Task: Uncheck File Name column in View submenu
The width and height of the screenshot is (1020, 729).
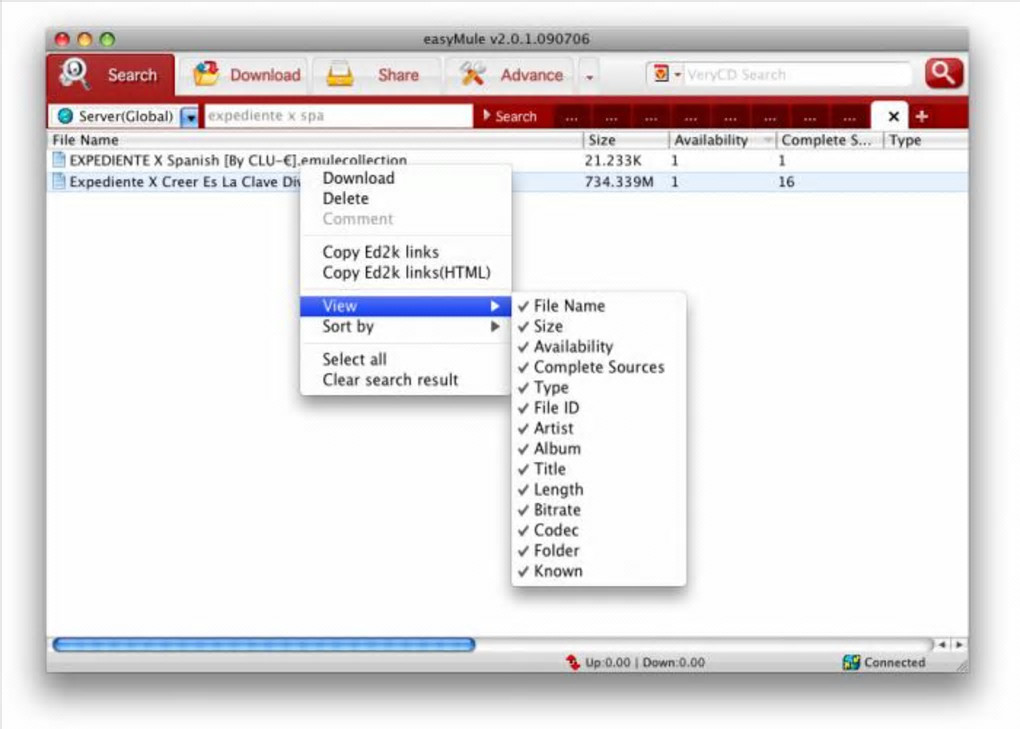Action: [599, 306]
